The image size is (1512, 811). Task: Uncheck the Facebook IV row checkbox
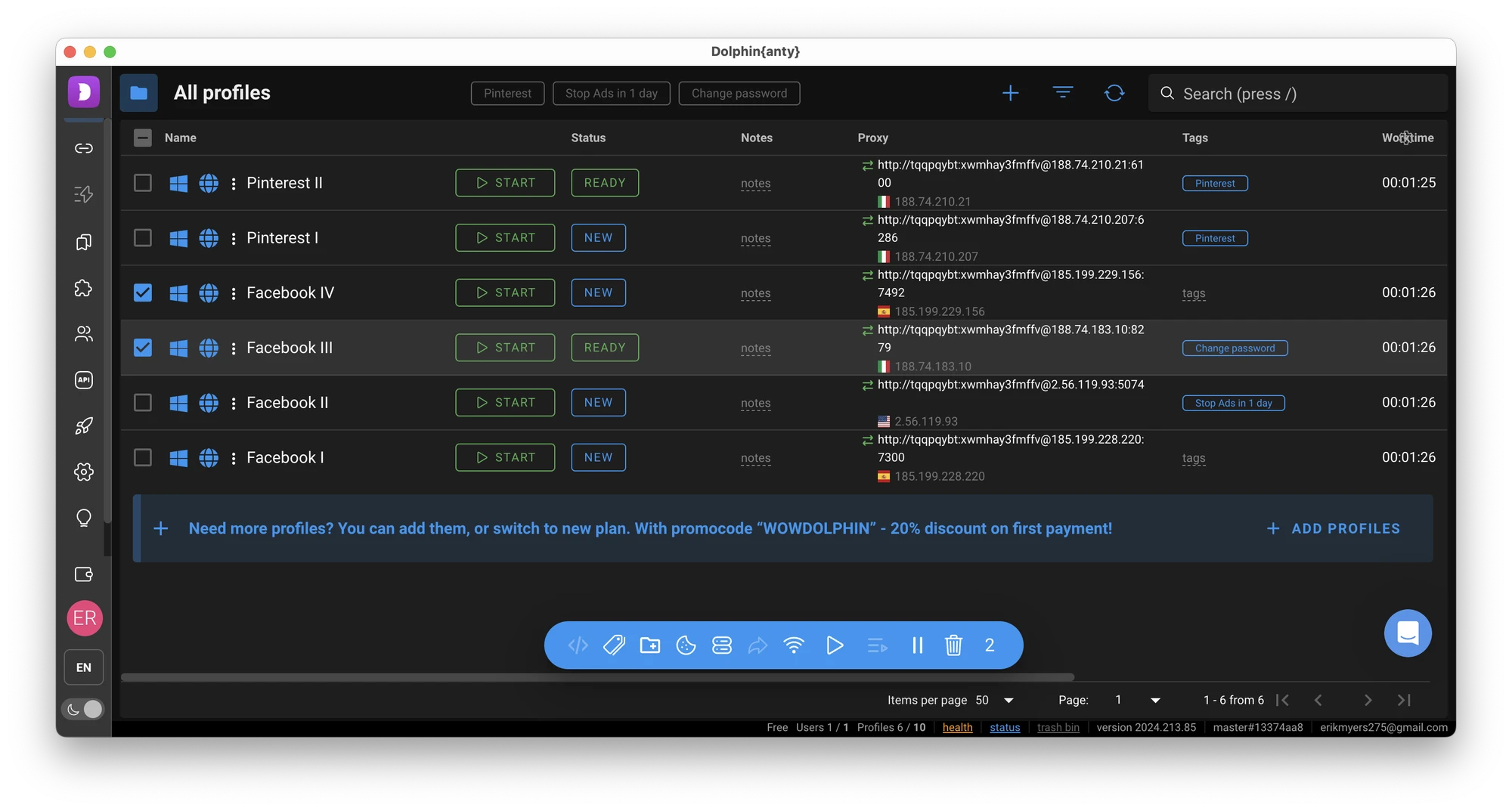coord(143,293)
